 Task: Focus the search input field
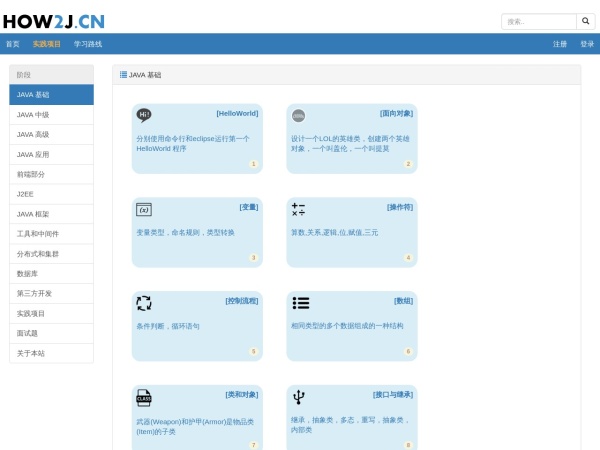click(x=538, y=21)
